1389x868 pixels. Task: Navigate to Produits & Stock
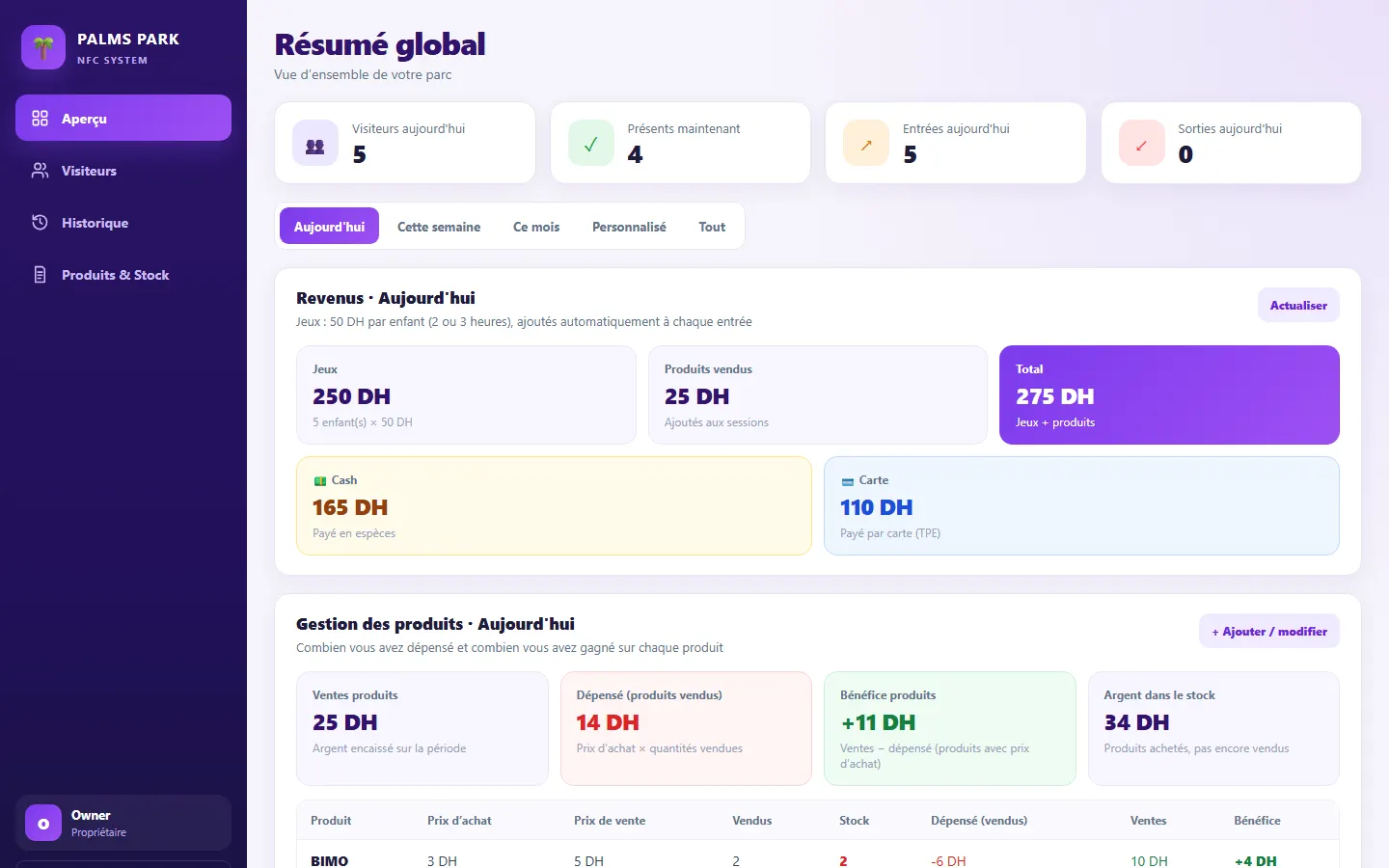point(123,275)
